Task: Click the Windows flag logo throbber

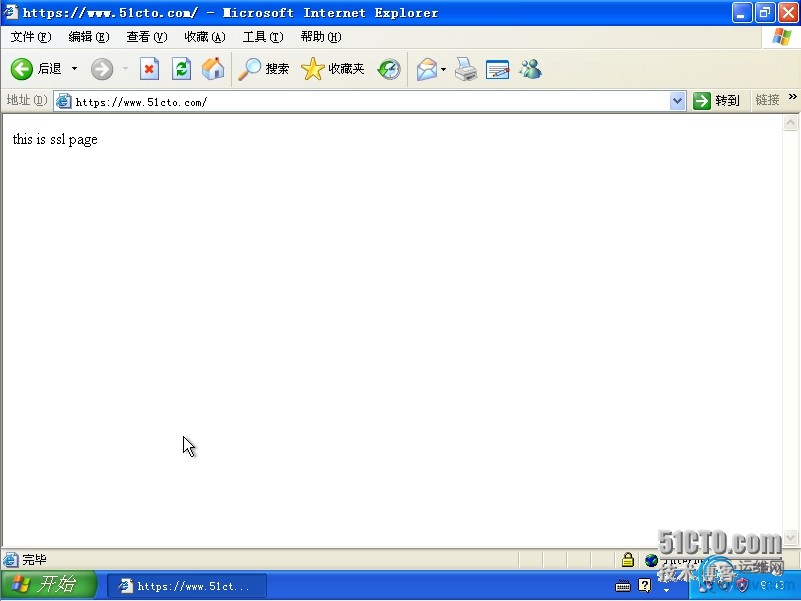Action: coord(782,37)
